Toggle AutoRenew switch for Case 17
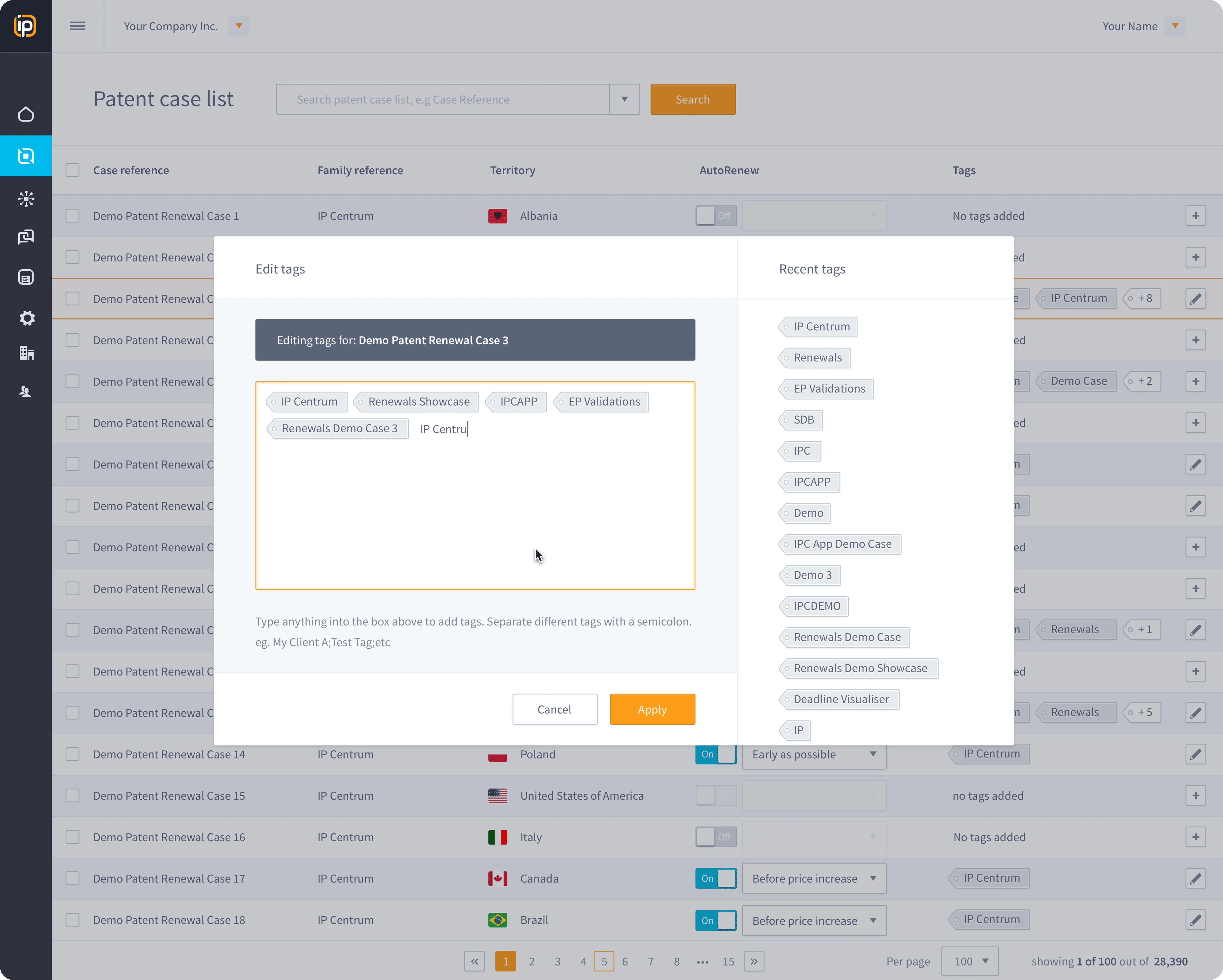Viewport: 1223px width, 980px height. click(x=716, y=878)
